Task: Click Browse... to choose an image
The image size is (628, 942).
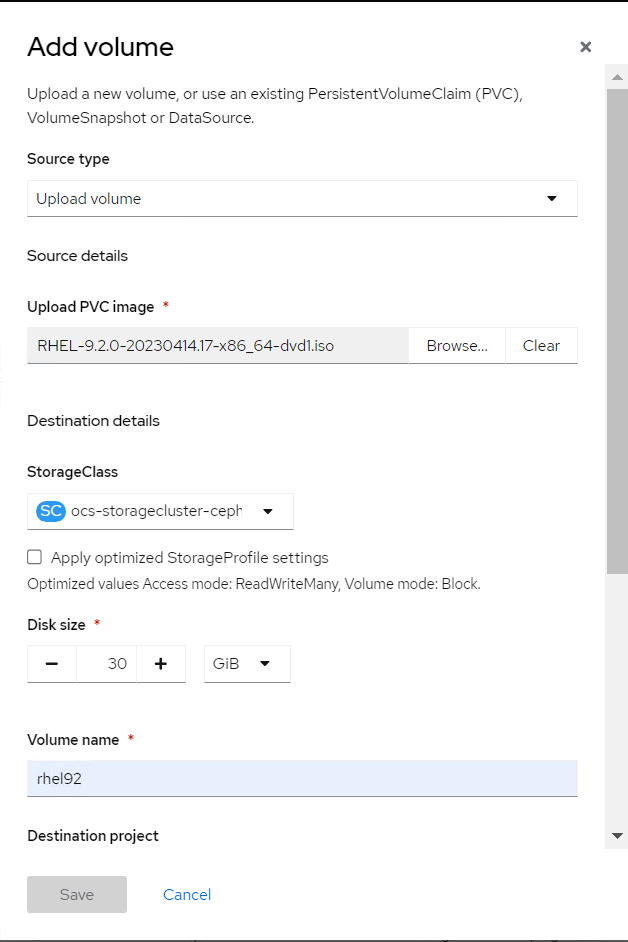Action: [457, 346]
